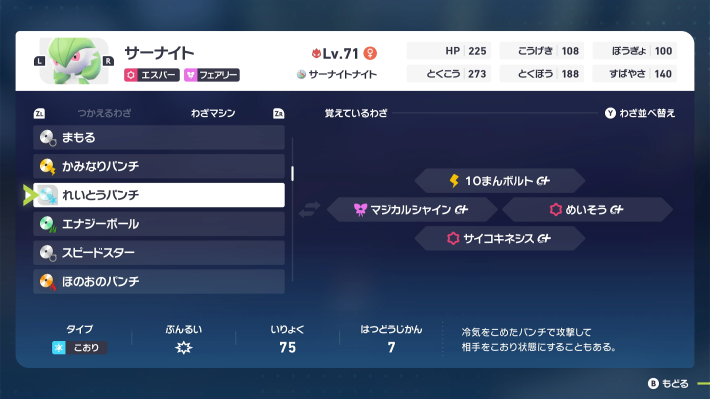Click the R button beside portrait
This screenshot has height=399, width=710.
108,61
